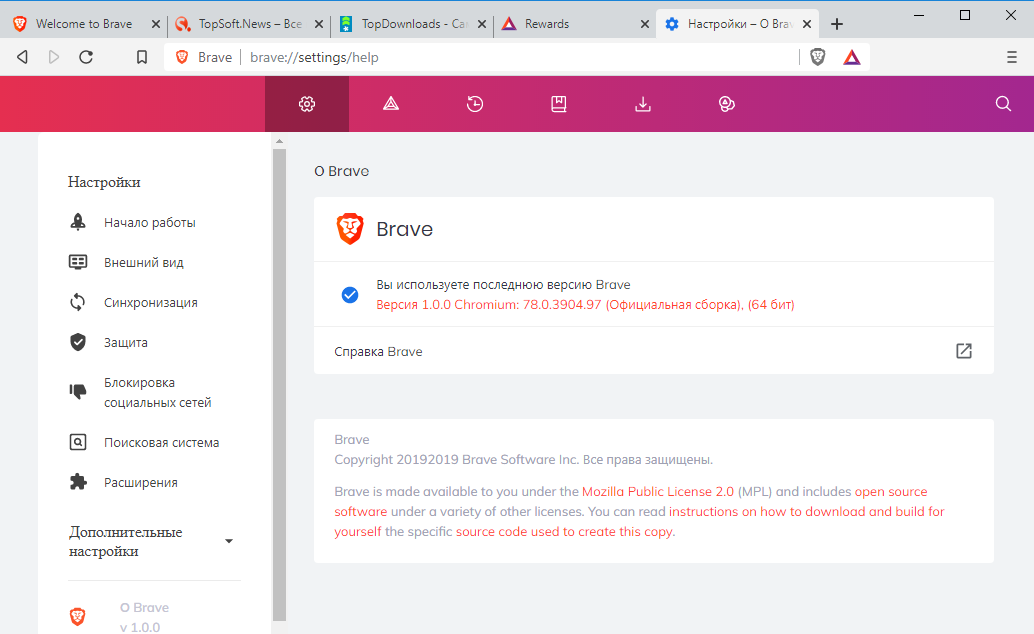Switch to TopSoft.News tab
1034x634 pixels.
[250, 24]
